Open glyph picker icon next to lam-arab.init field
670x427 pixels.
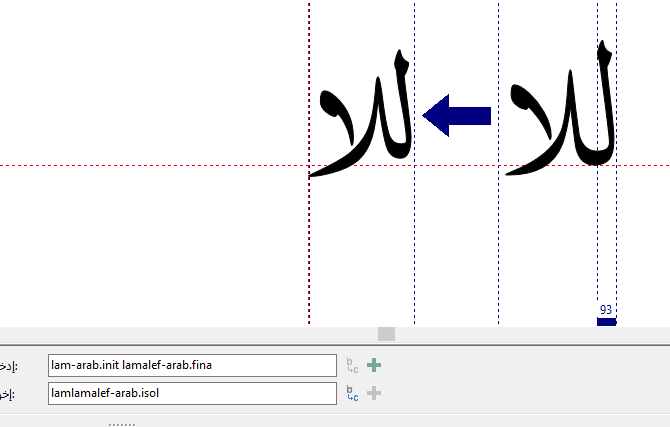point(352,366)
